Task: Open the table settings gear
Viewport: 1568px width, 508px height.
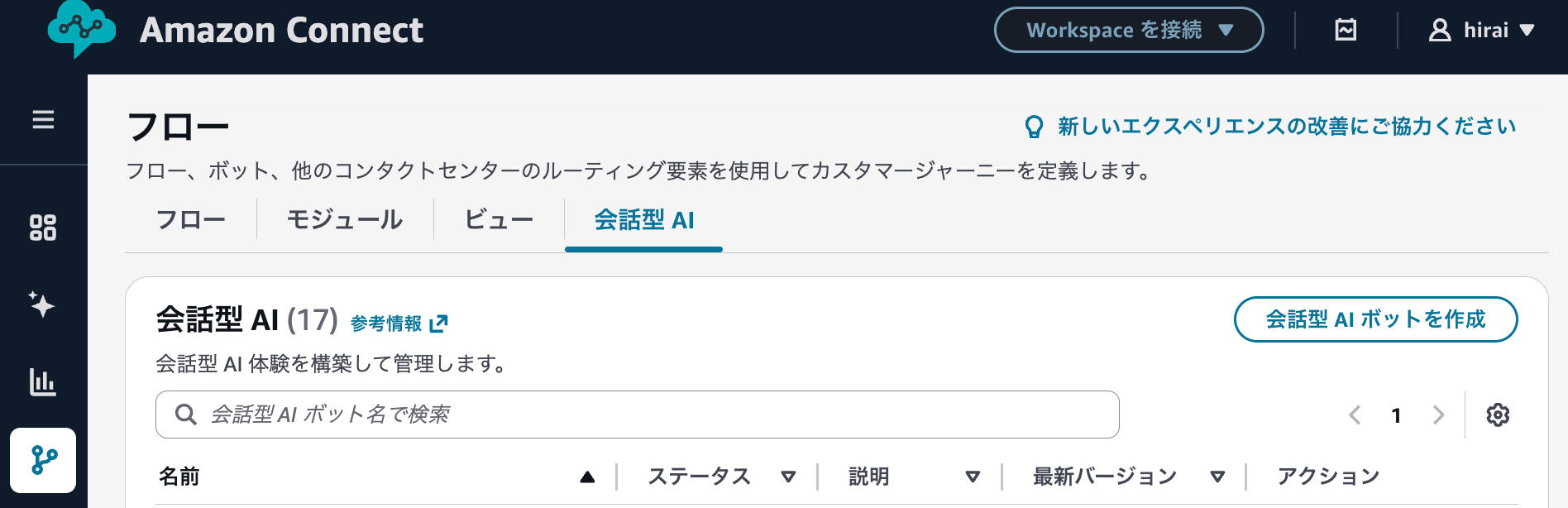Action: pyautogui.click(x=1498, y=415)
